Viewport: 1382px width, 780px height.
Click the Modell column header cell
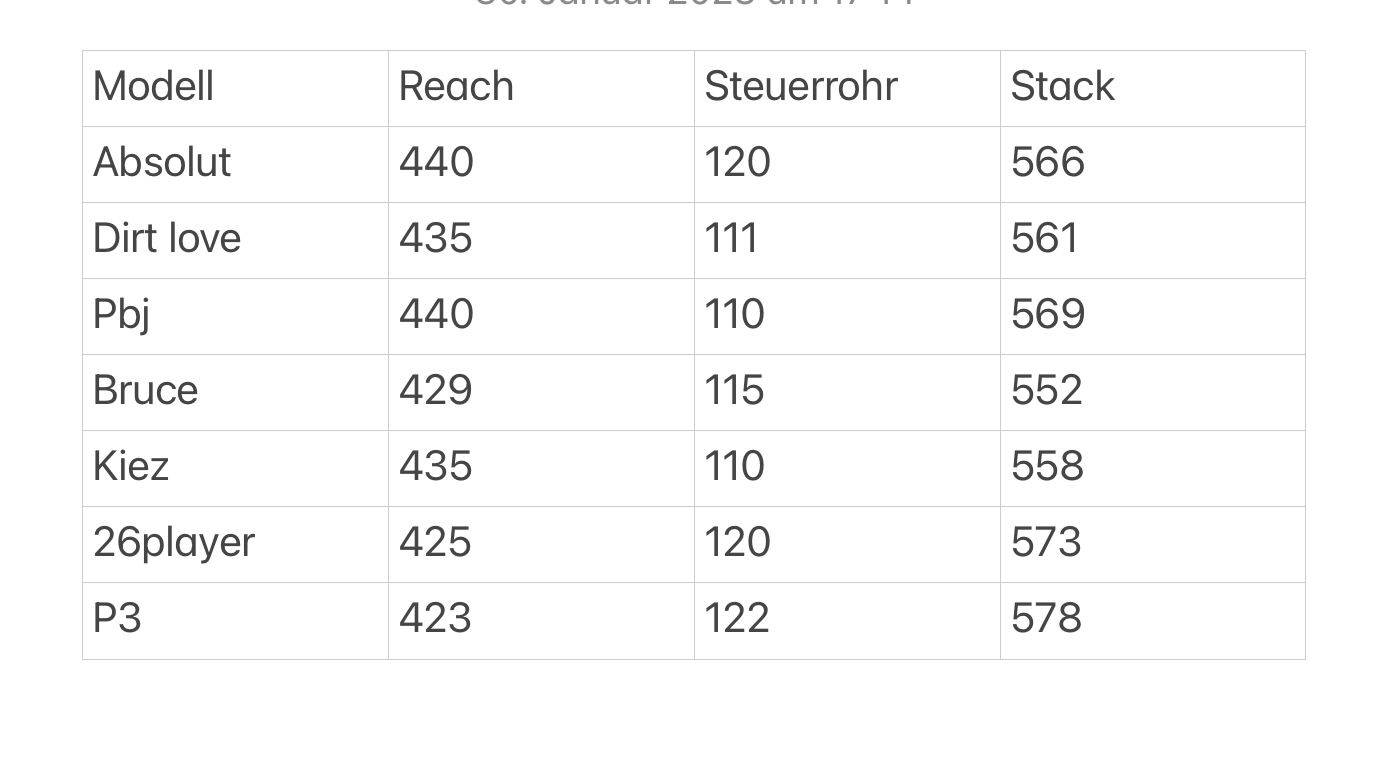[x=154, y=87]
